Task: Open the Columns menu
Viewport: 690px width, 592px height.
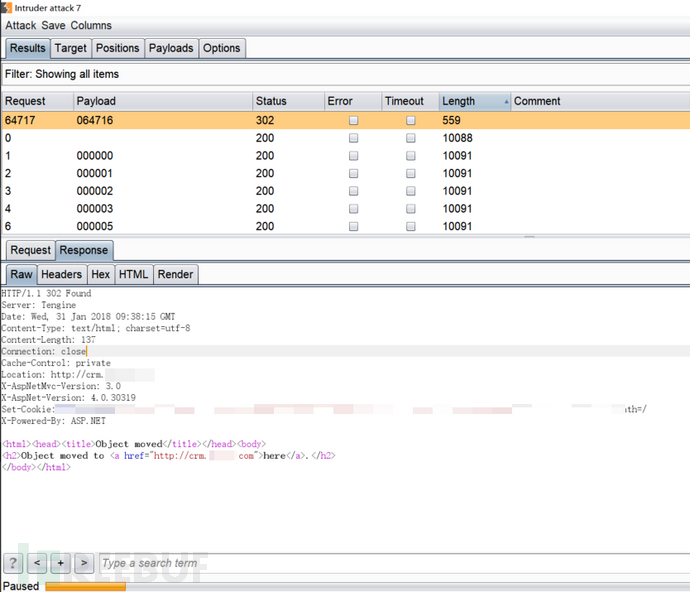Action: (91, 26)
